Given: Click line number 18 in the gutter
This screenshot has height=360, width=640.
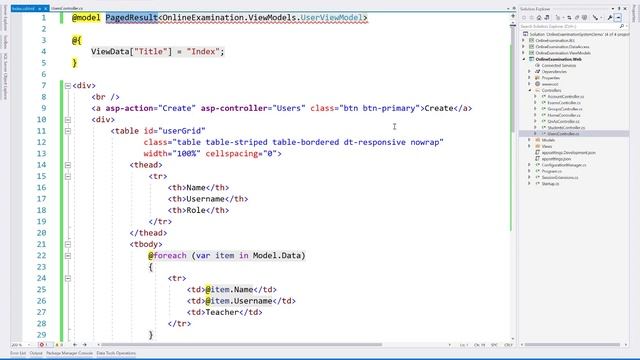Looking at the screenshot, I should (42, 210).
